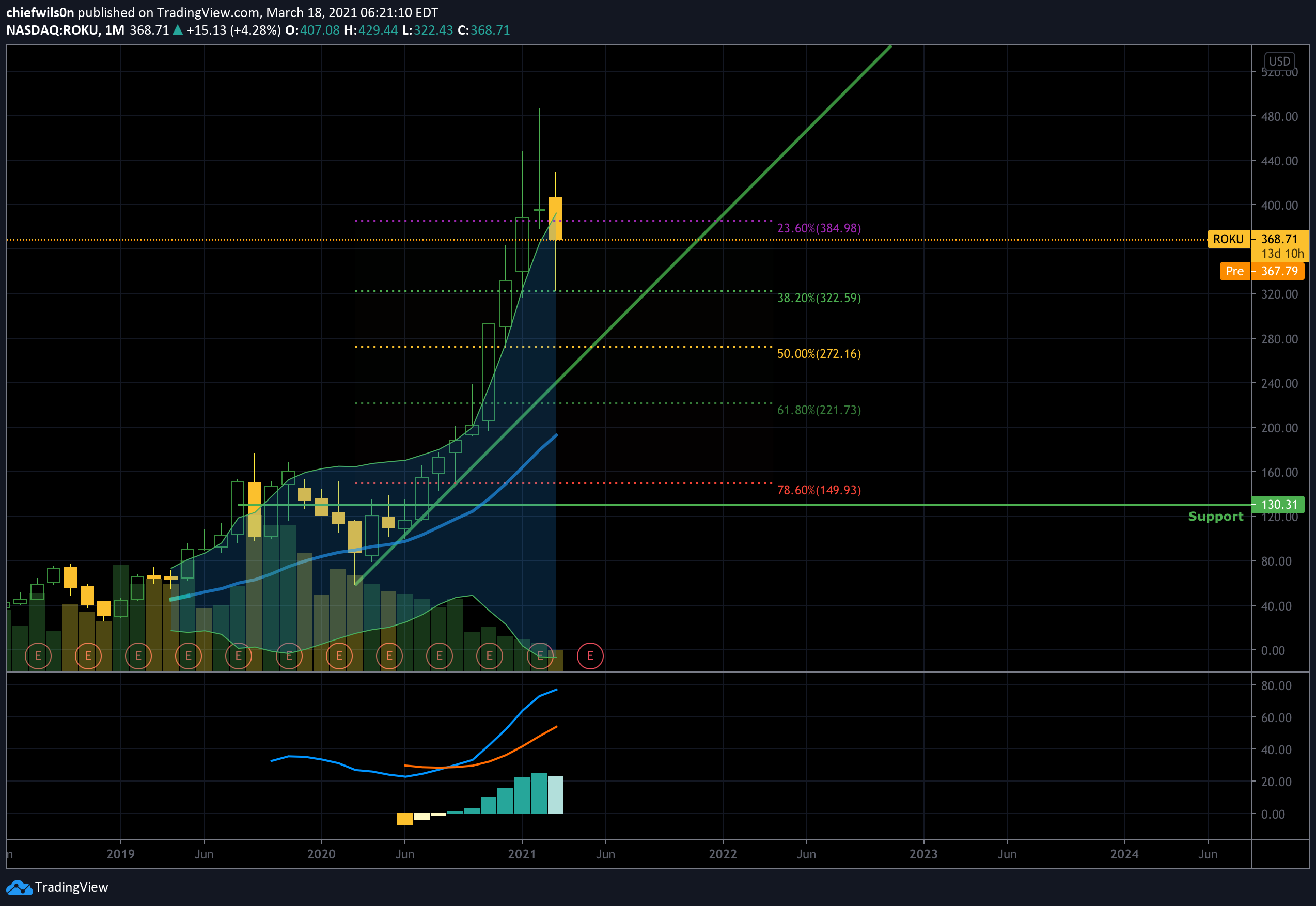Click the green up-arrow change indicator
This screenshot has width=1316, height=906.
(x=178, y=29)
